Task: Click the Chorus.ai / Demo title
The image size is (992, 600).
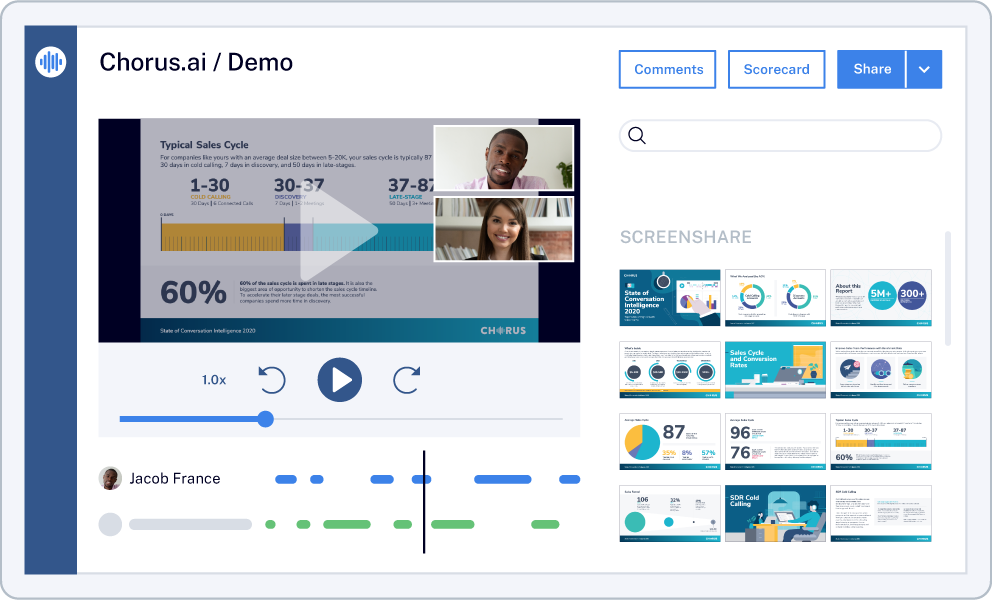Action: 196,62
